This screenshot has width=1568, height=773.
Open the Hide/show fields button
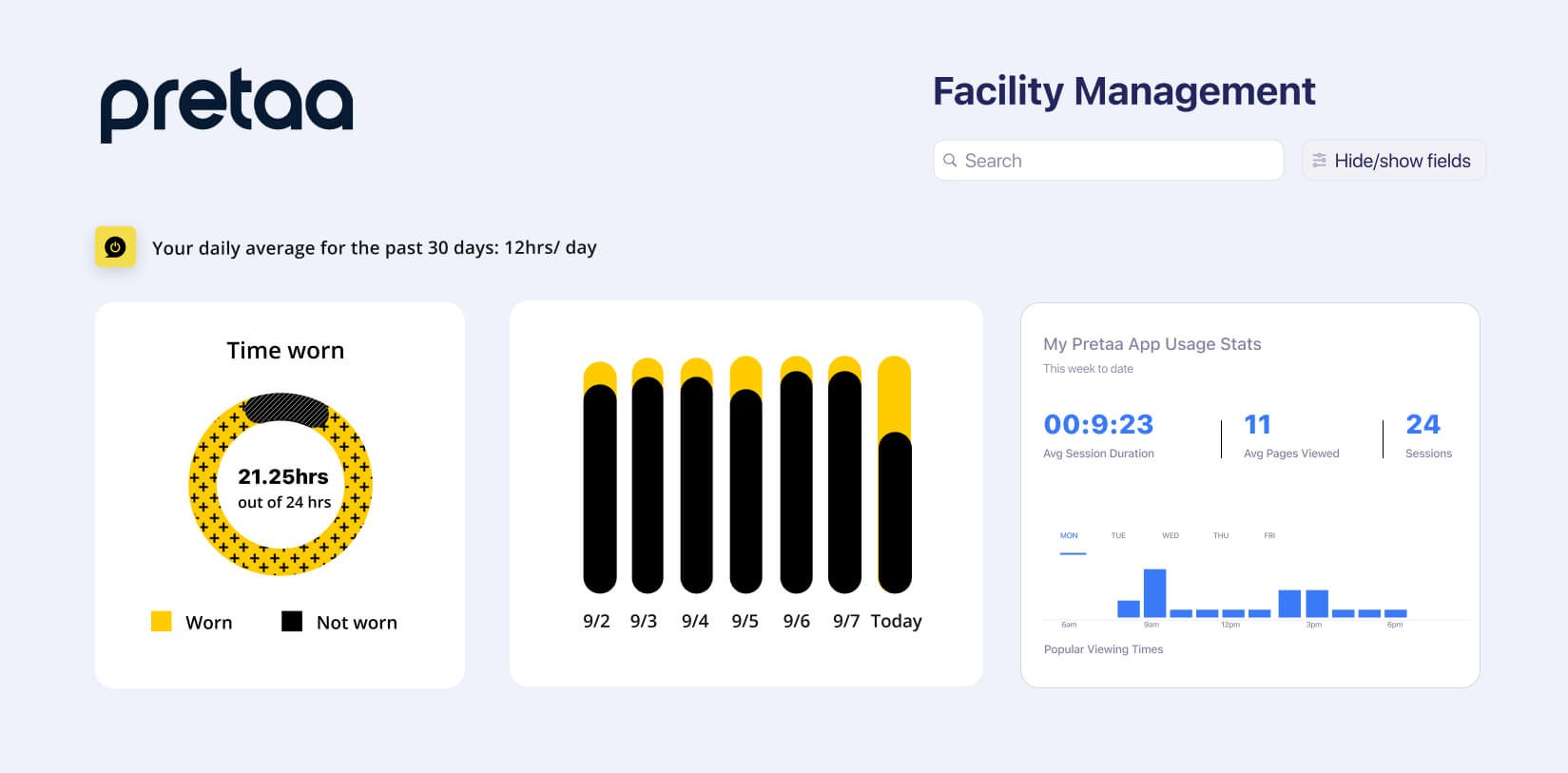[1393, 161]
